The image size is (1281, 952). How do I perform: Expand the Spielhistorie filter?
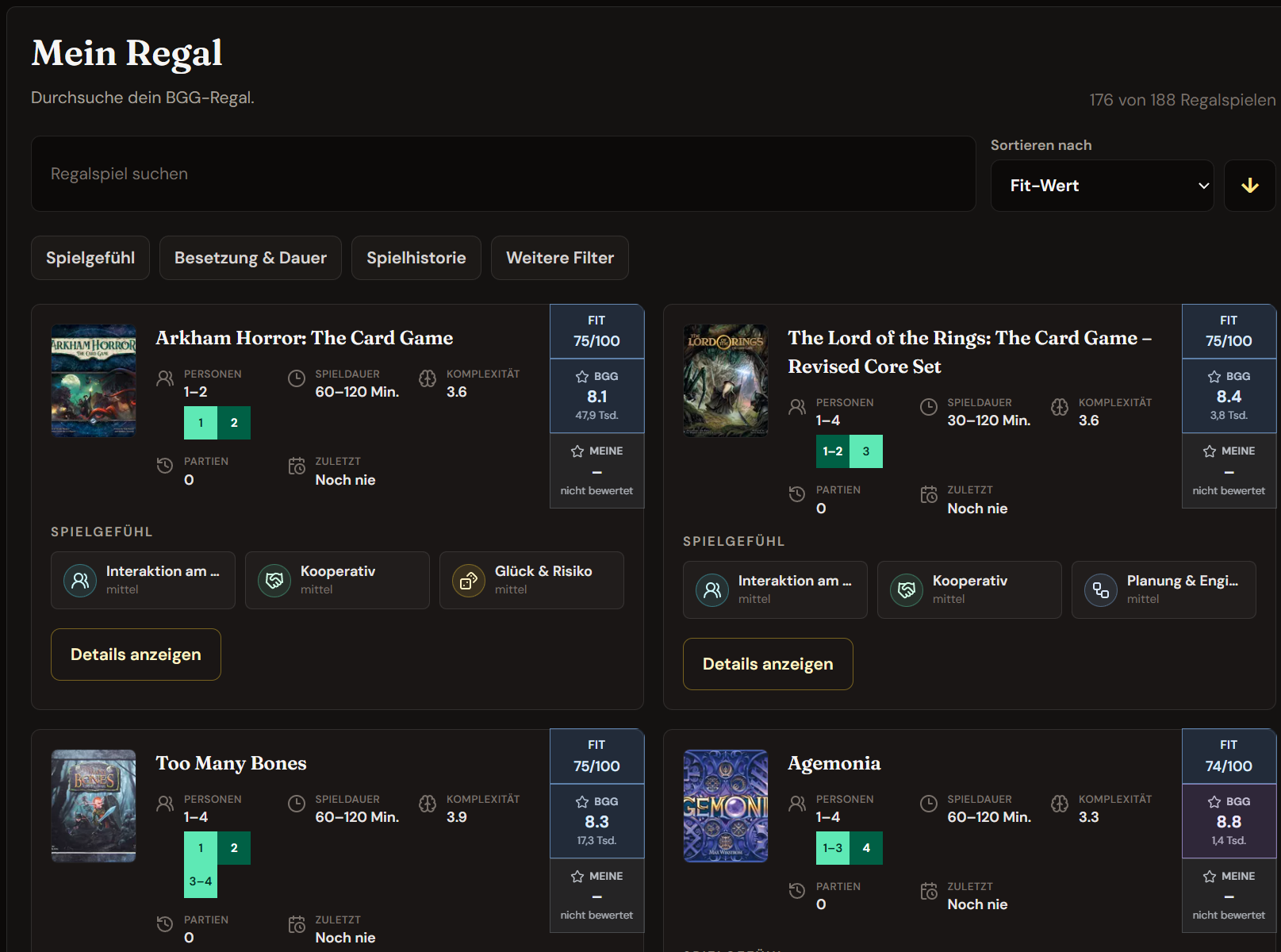coord(416,258)
